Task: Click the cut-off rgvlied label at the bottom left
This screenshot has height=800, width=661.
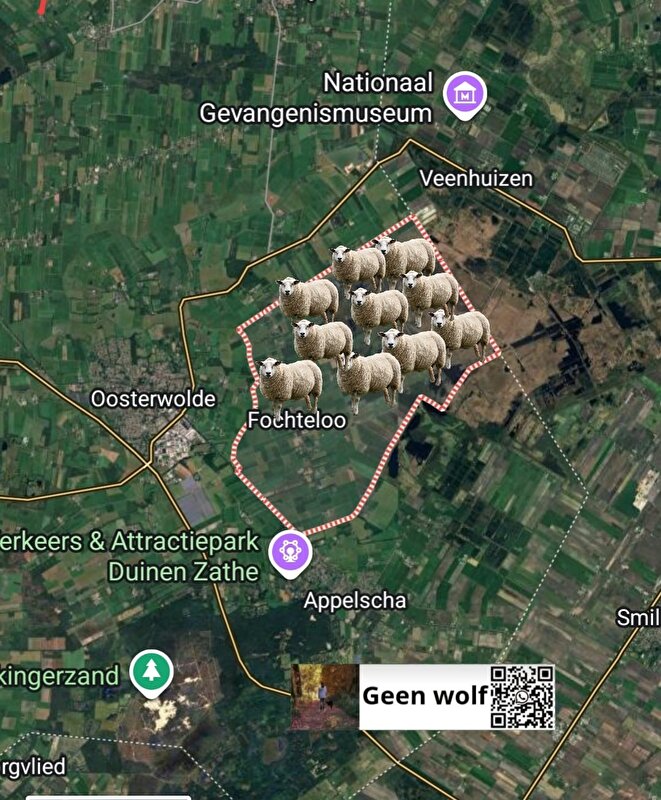Action: [33, 767]
